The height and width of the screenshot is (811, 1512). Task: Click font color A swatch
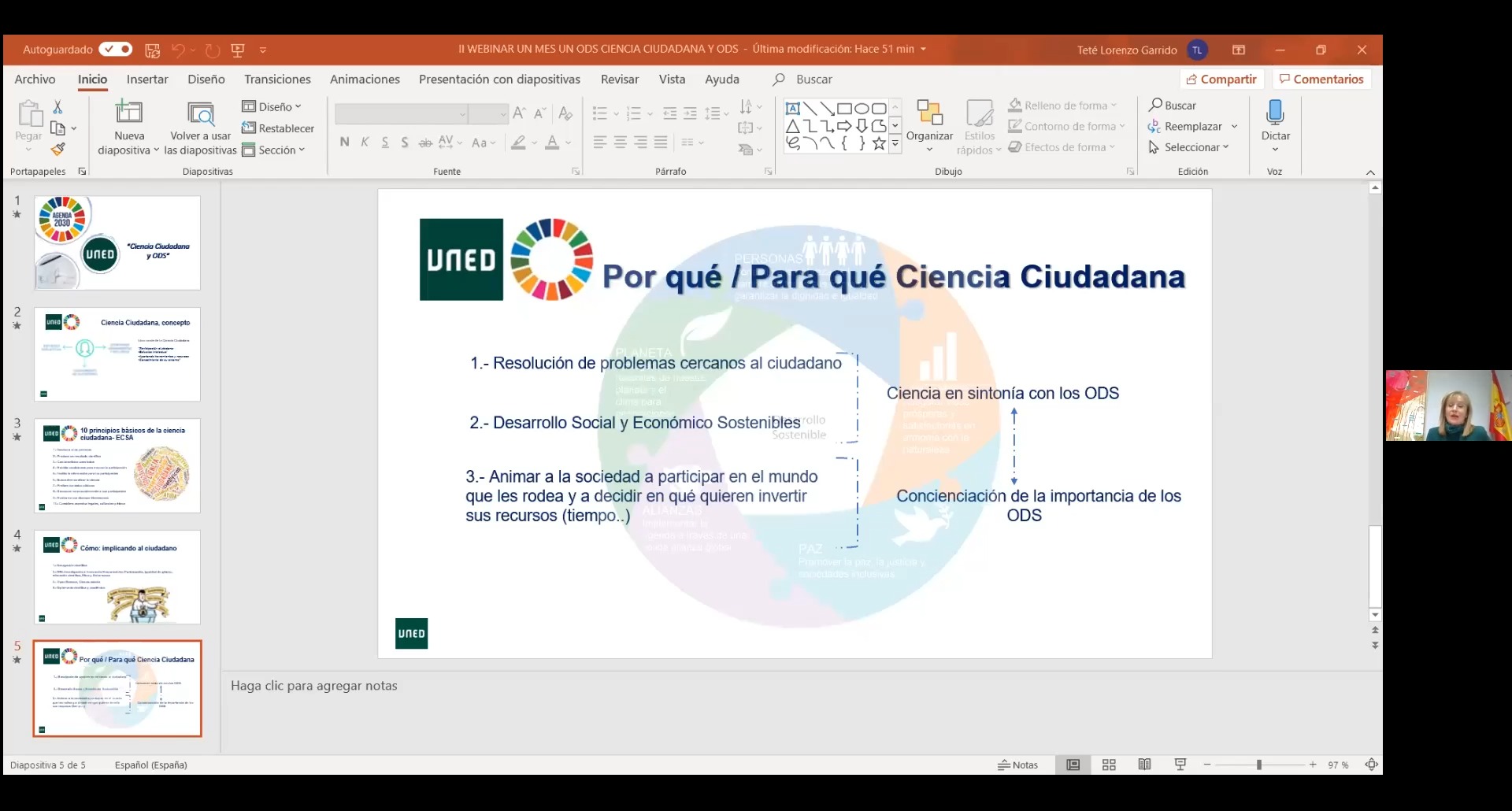pos(552,143)
